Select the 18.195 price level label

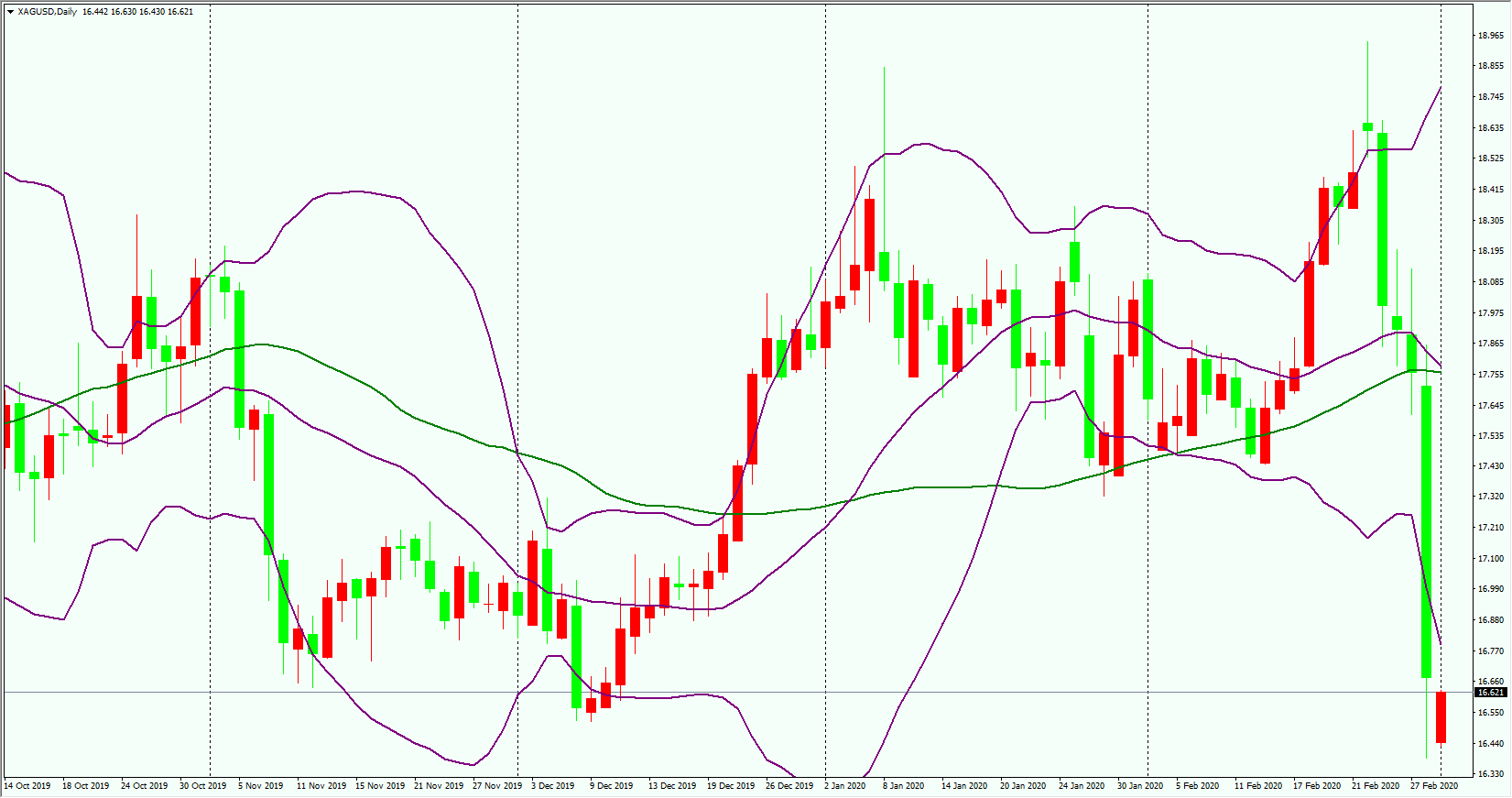tap(1491, 251)
